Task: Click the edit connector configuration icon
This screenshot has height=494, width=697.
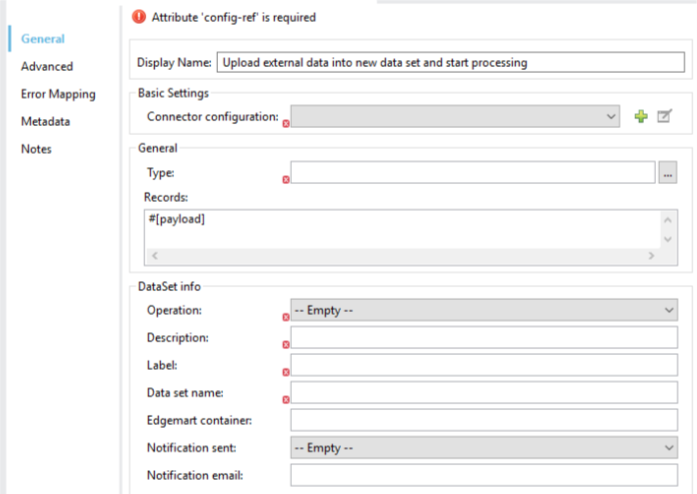Action: pyautogui.click(x=663, y=117)
